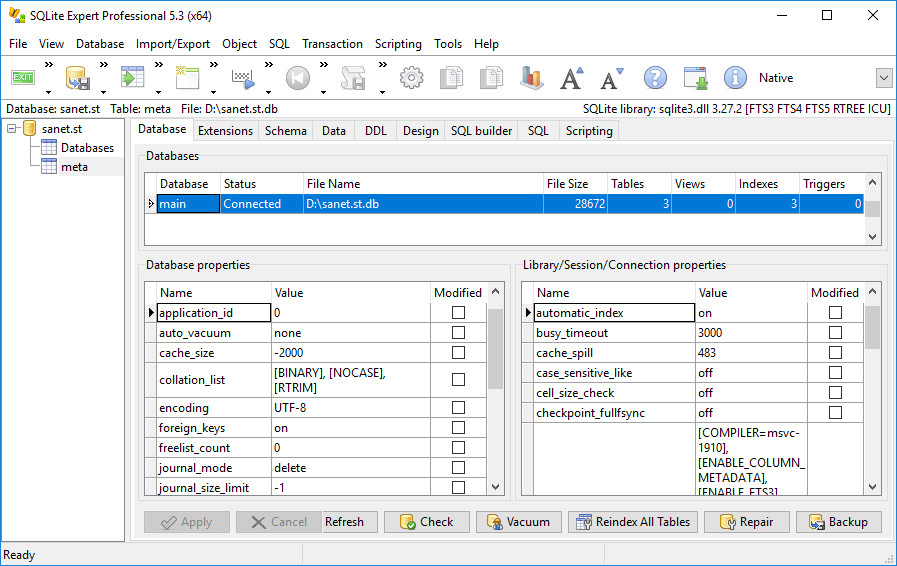
Task: Click the bar chart statistics toolbar icon
Action: [x=531, y=78]
